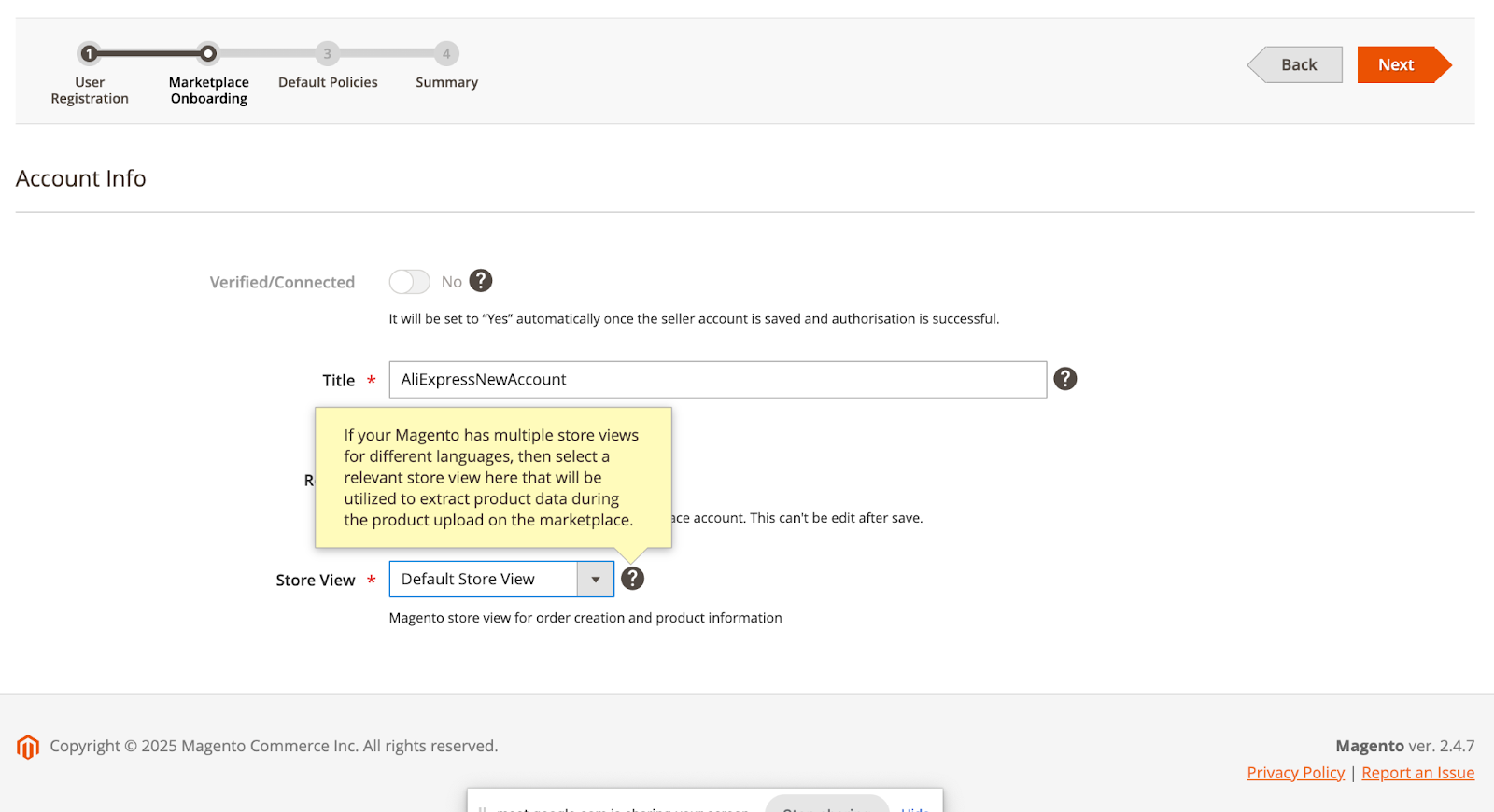
Task: Go Back to the previous step
Action: point(1298,65)
